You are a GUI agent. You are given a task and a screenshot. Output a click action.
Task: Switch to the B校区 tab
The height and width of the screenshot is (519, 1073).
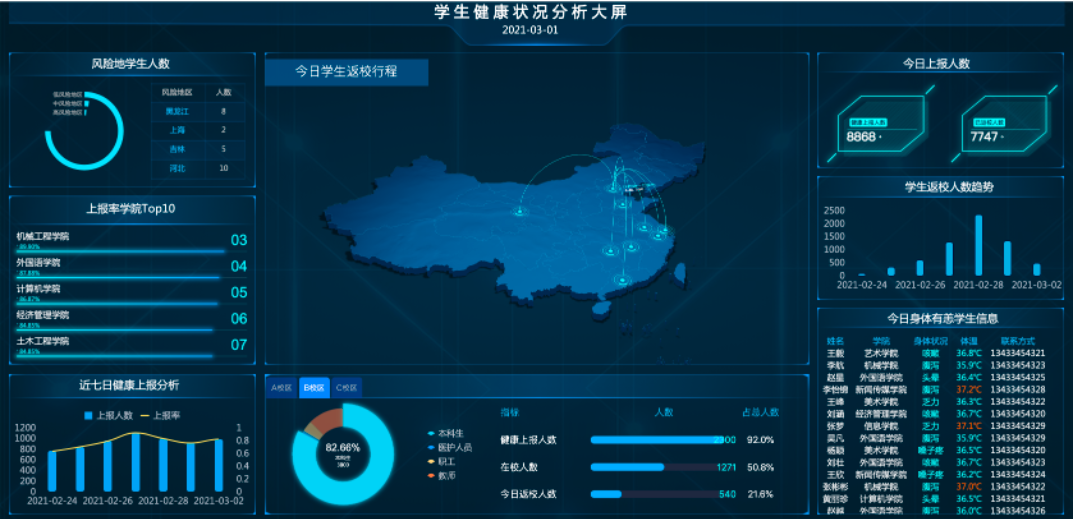314,388
